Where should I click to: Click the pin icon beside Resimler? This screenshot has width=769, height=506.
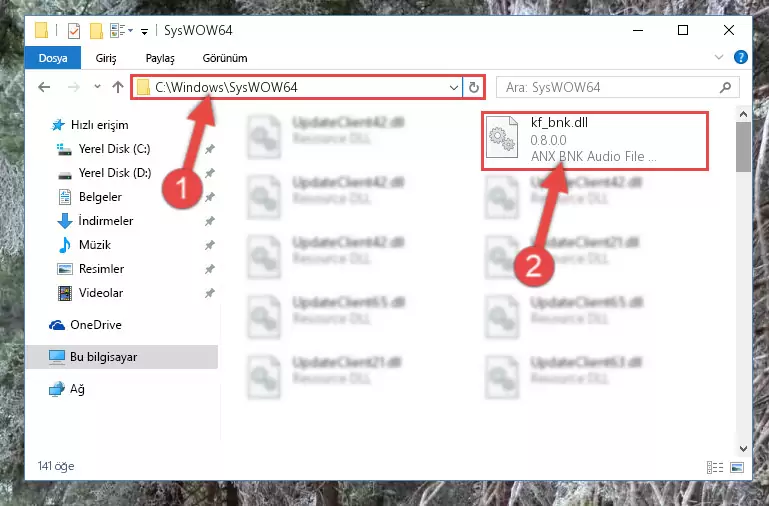pyautogui.click(x=209, y=269)
